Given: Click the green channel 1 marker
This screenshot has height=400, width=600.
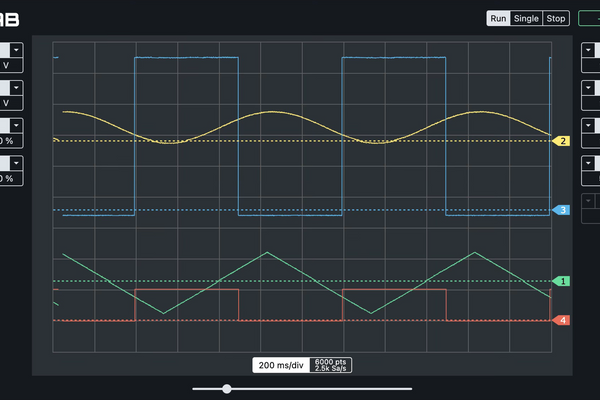Looking at the screenshot, I should click(563, 282).
